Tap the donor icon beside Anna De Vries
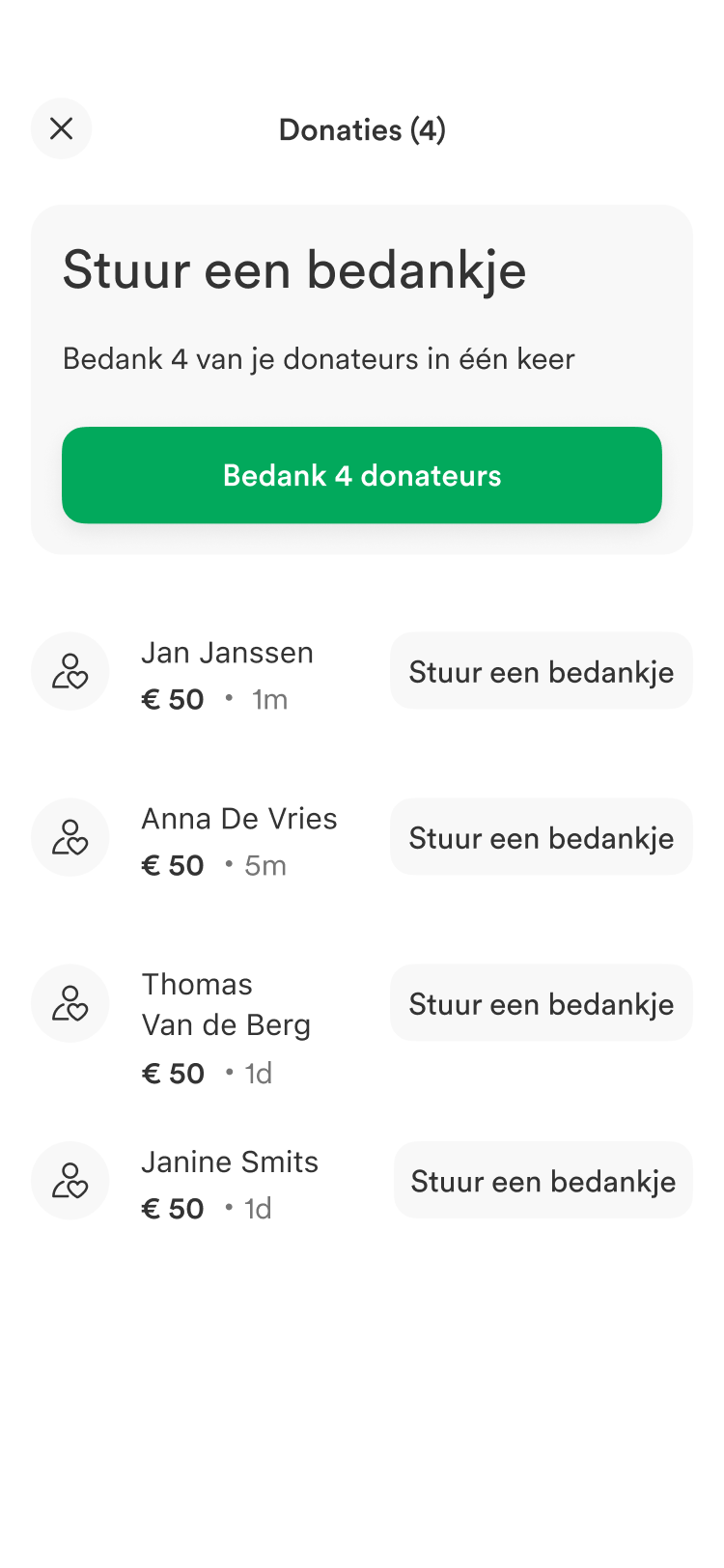The image size is (724, 1568). pyautogui.click(x=70, y=837)
